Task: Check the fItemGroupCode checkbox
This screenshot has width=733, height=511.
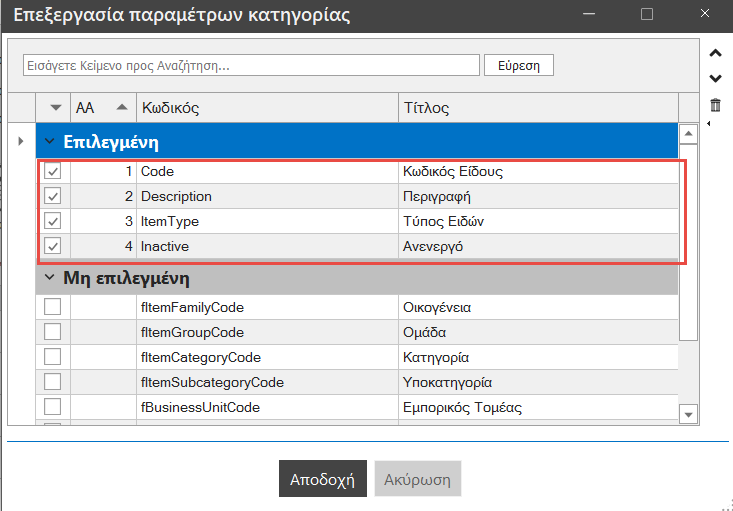Action: (52, 332)
